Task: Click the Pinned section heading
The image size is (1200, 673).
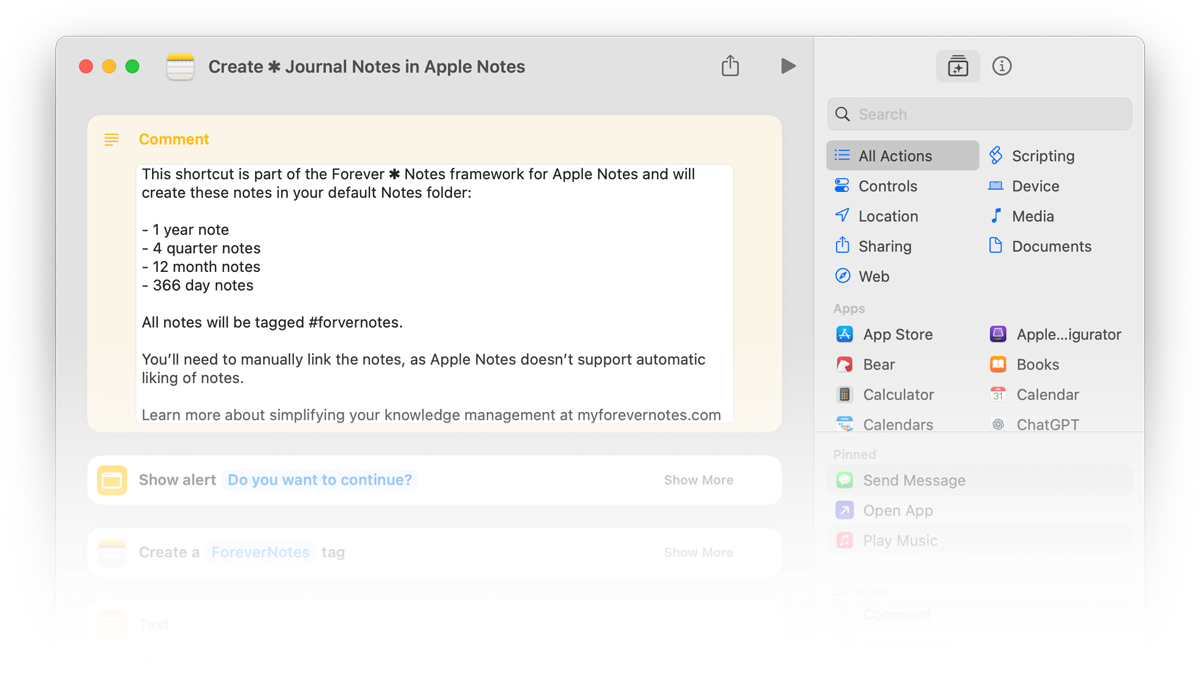Action: point(855,454)
